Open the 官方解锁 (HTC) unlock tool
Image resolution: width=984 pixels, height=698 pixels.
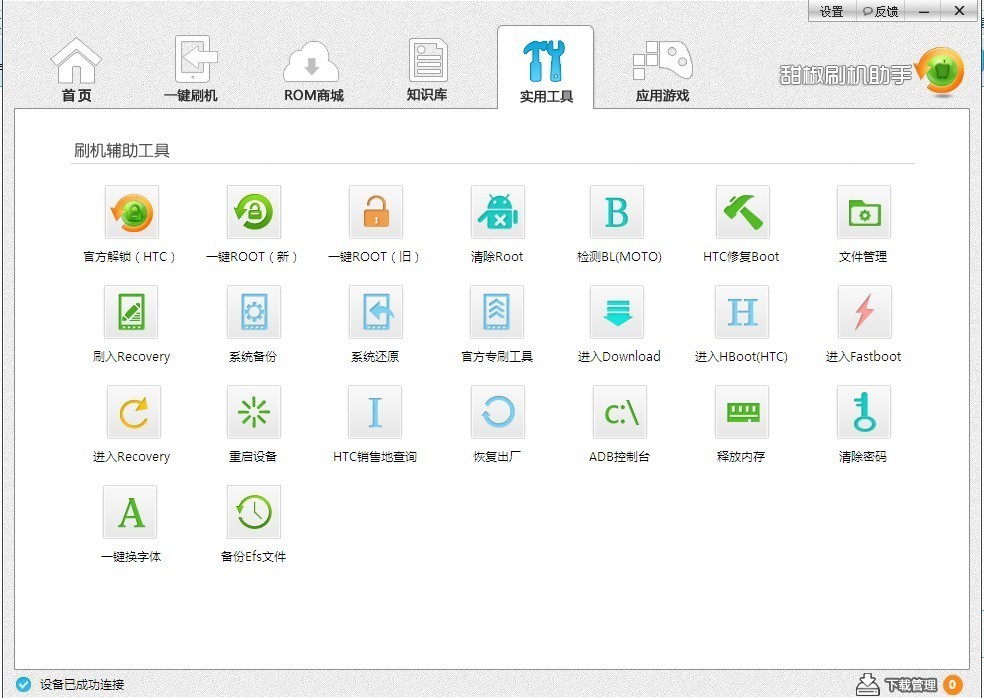point(132,212)
